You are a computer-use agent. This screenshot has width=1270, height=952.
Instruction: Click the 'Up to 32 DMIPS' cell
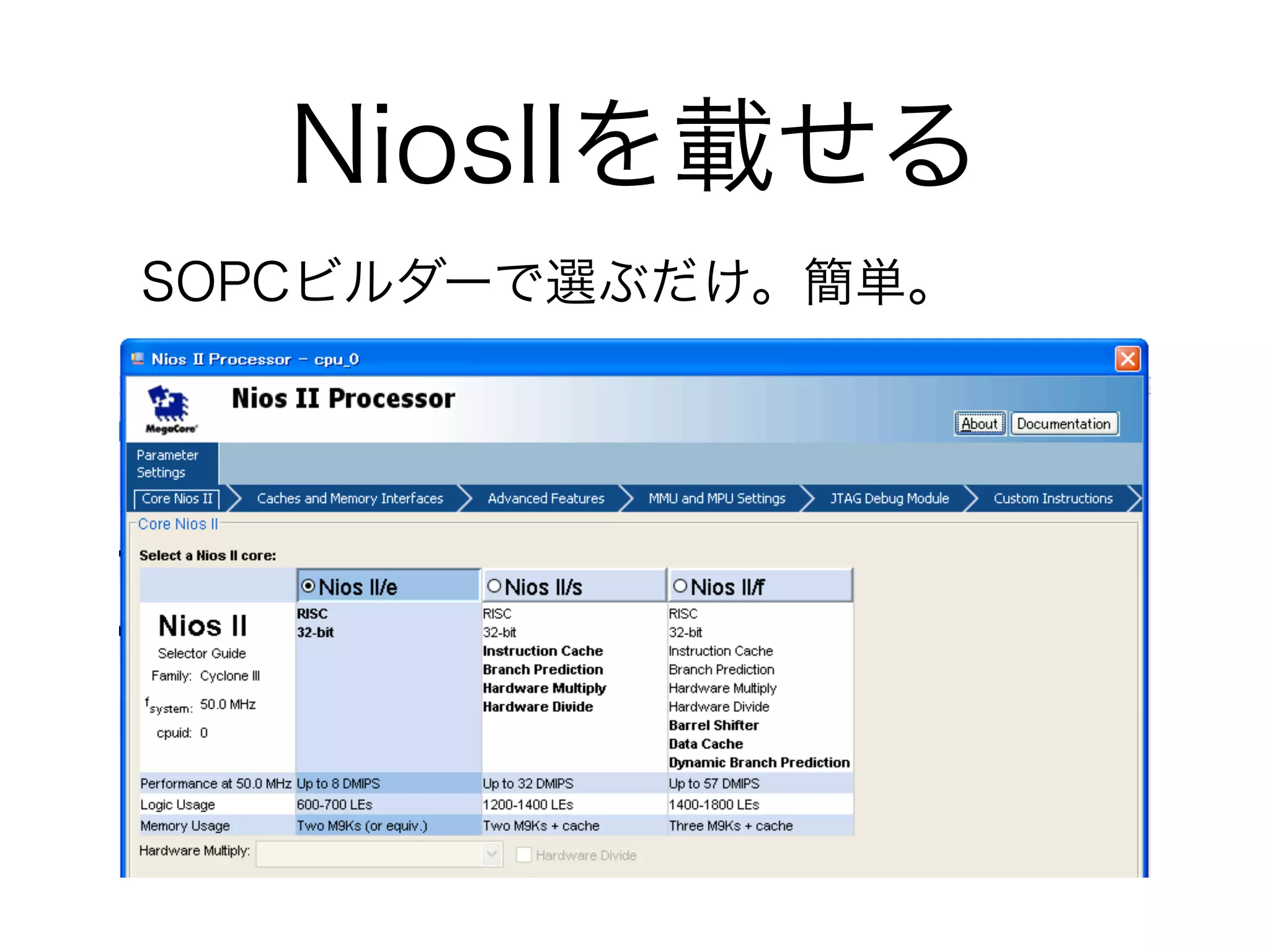coord(574,783)
